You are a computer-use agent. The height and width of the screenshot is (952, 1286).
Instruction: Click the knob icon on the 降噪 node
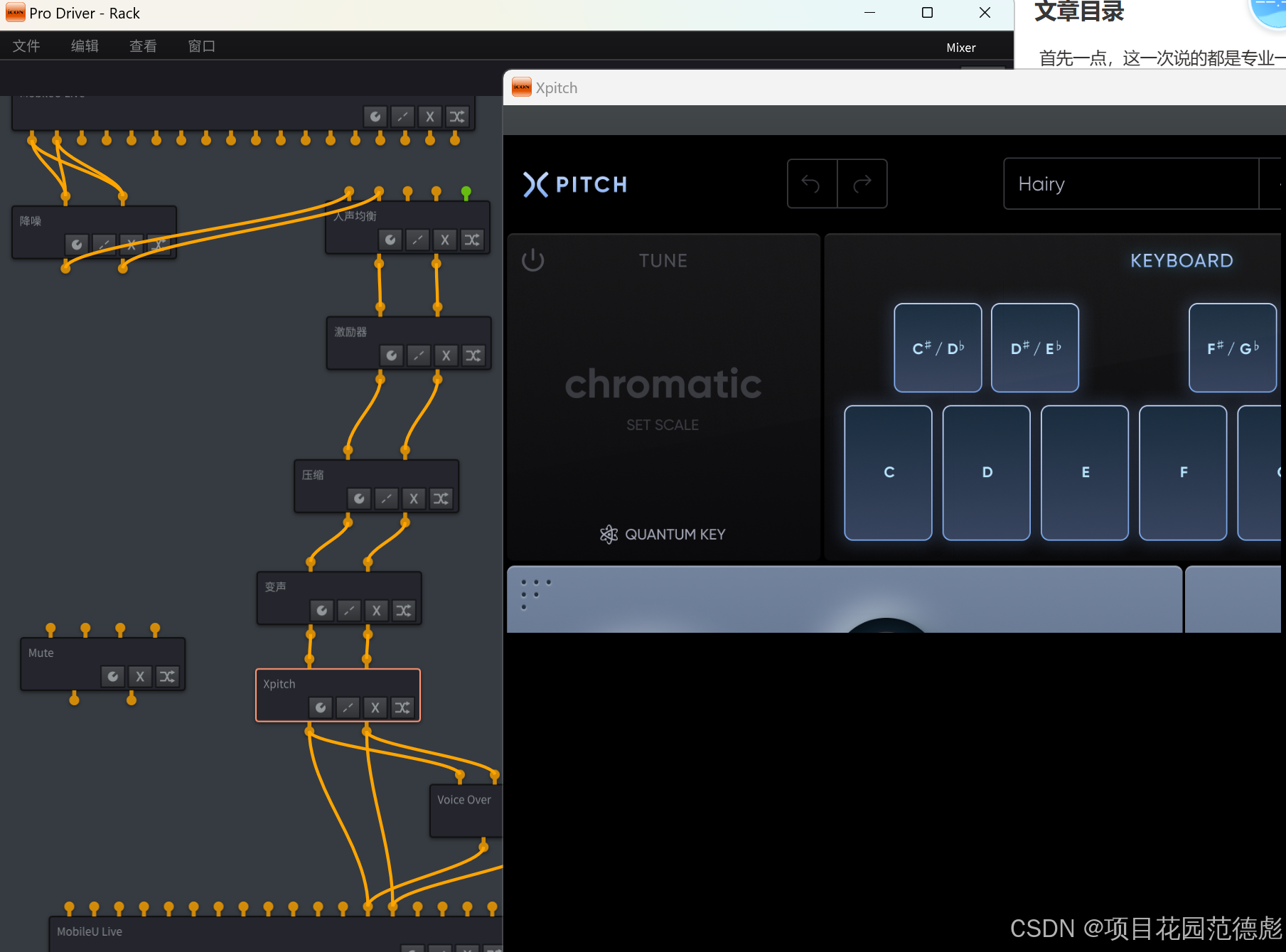[77, 245]
